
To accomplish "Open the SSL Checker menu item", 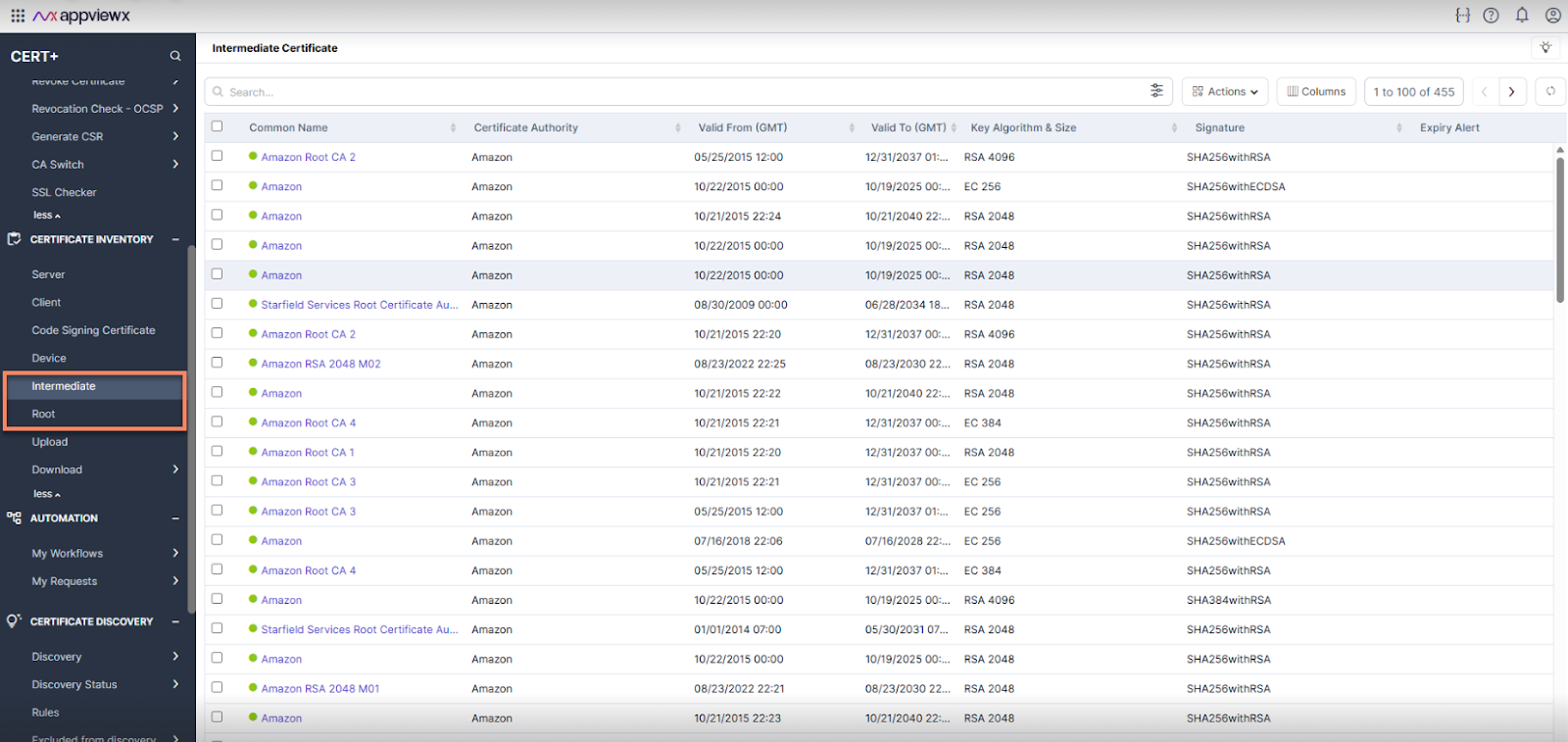I will coord(64,192).
